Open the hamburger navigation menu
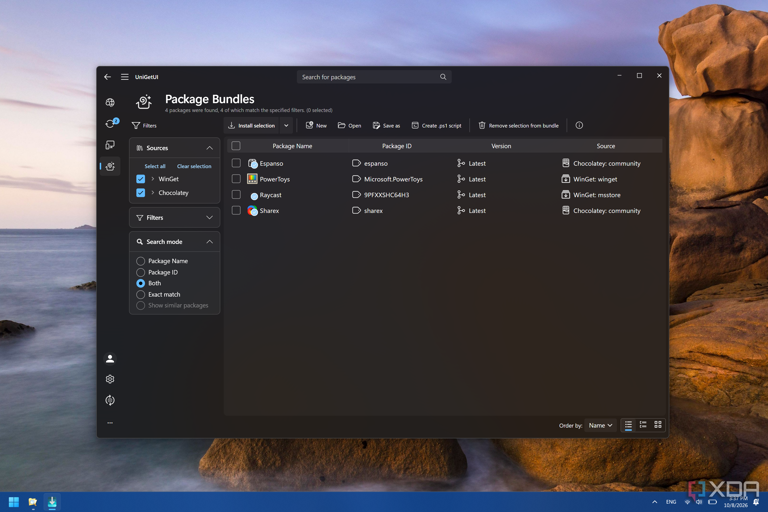This screenshot has width=768, height=512. click(125, 77)
